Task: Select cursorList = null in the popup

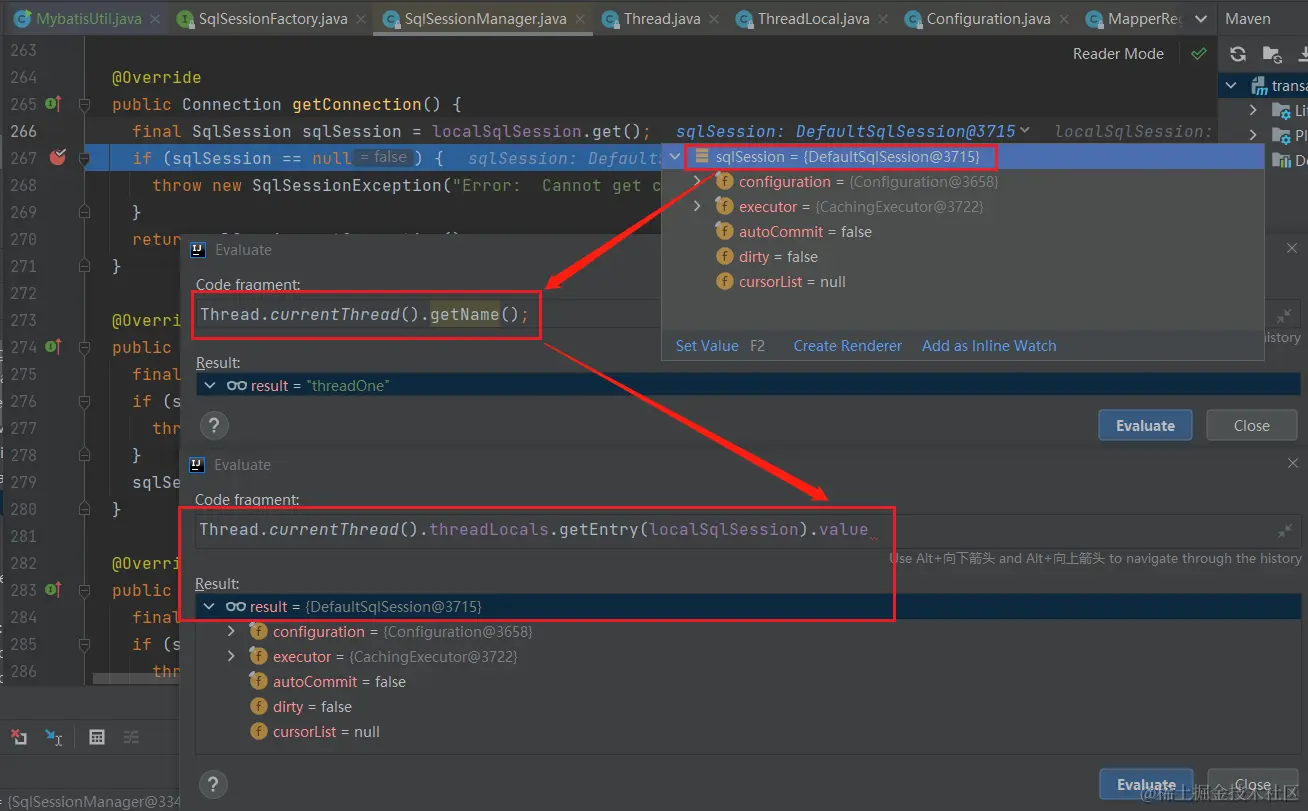Action: tap(781, 282)
